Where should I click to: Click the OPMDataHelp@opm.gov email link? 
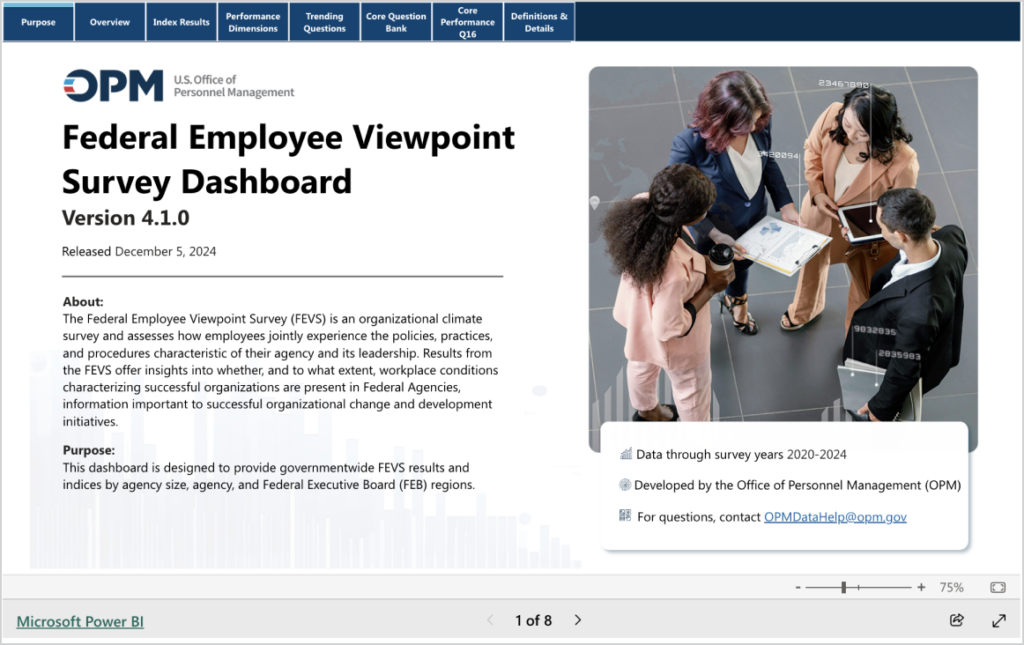tap(835, 517)
